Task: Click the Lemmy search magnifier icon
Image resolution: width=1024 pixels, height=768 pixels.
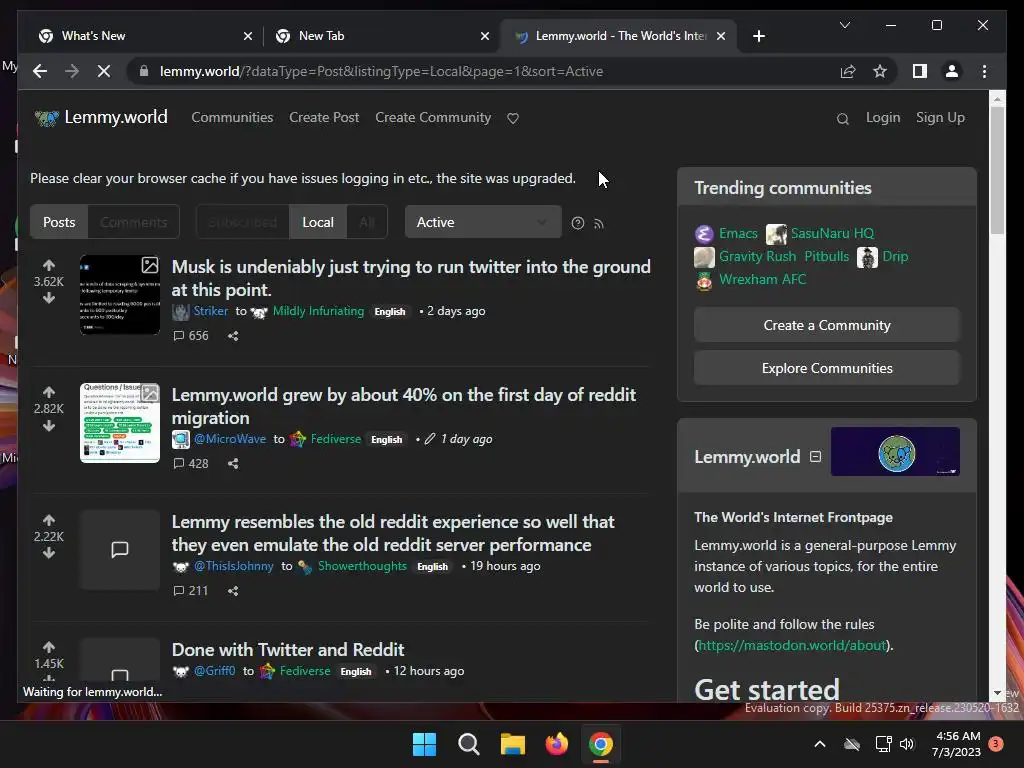Action: pos(842,119)
